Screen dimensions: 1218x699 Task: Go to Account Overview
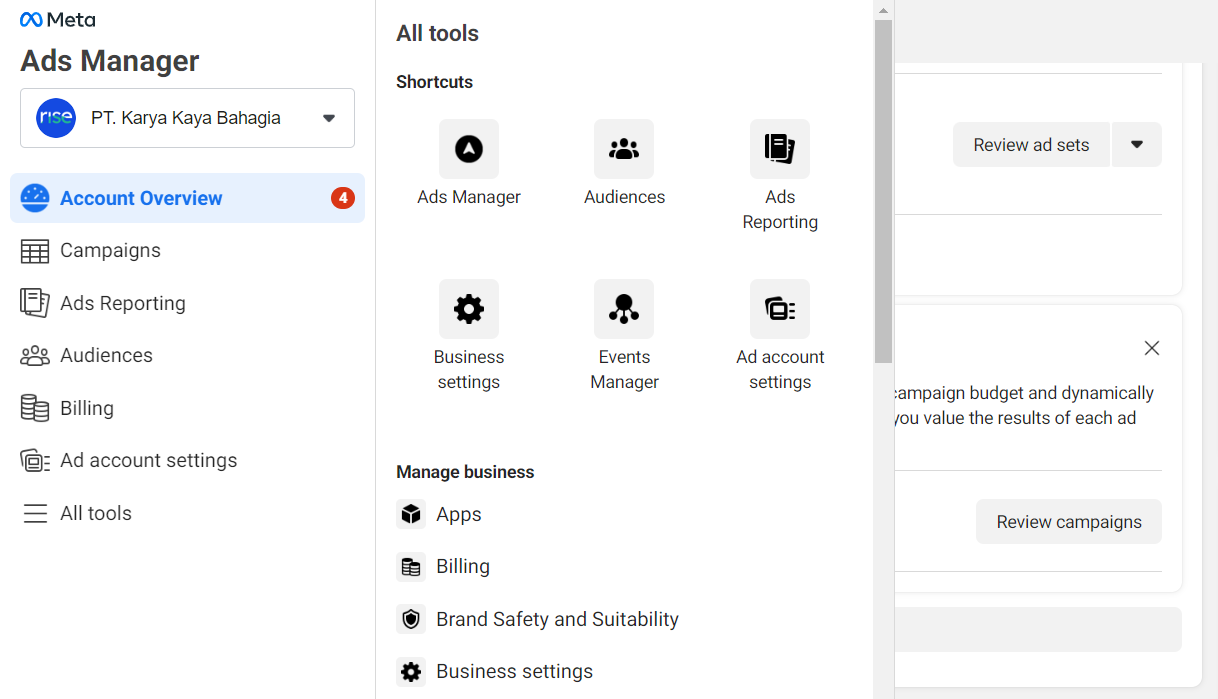(x=187, y=198)
